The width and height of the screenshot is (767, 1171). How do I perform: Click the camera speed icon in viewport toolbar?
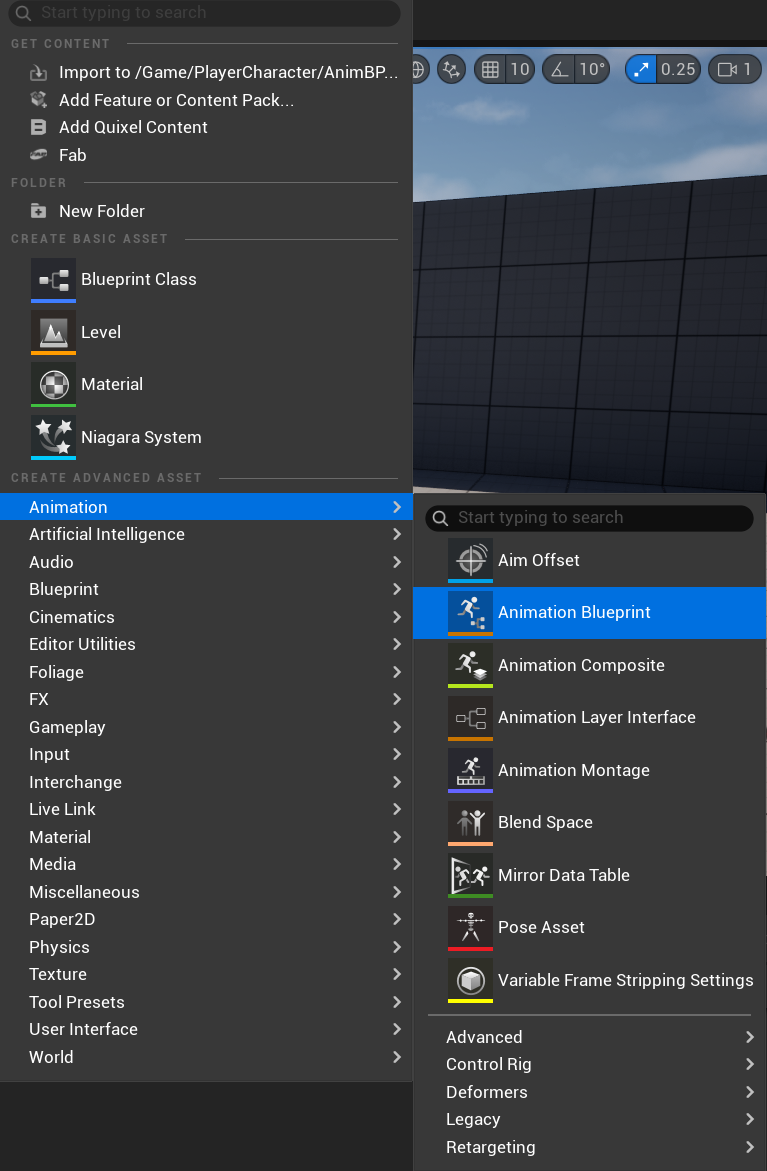click(x=727, y=69)
